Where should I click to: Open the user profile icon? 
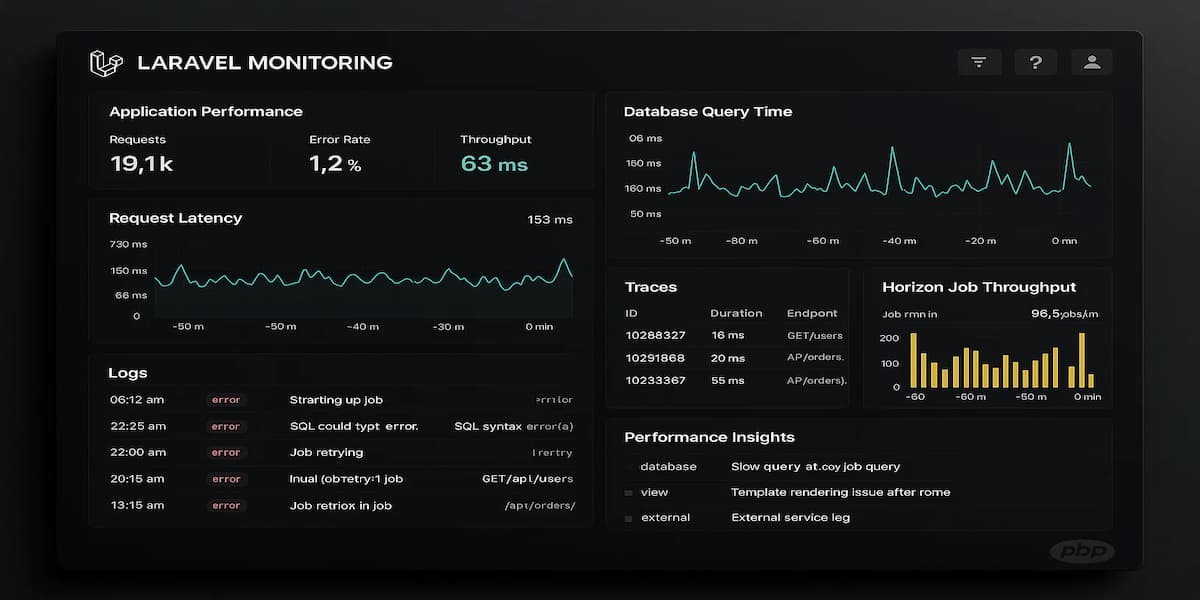1091,61
